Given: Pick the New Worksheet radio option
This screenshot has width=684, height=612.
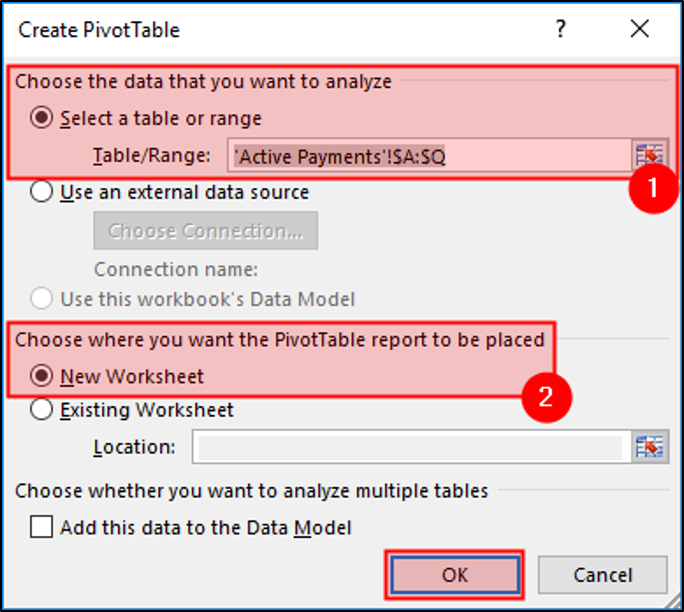Looking at the screenshot, I should click(x=43, y=377).
